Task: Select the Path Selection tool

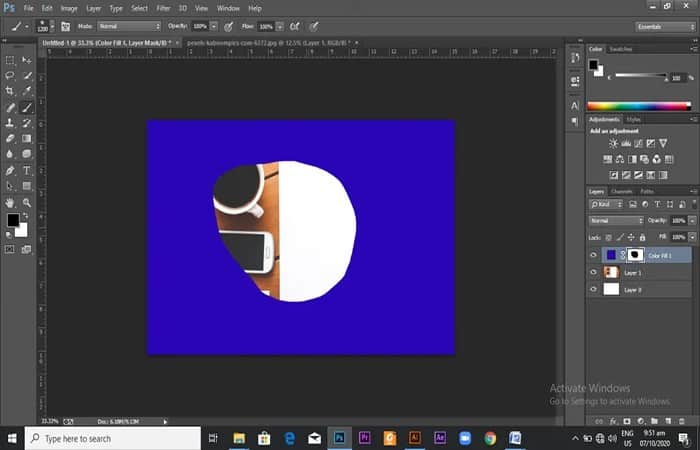Action: (10, 186)
